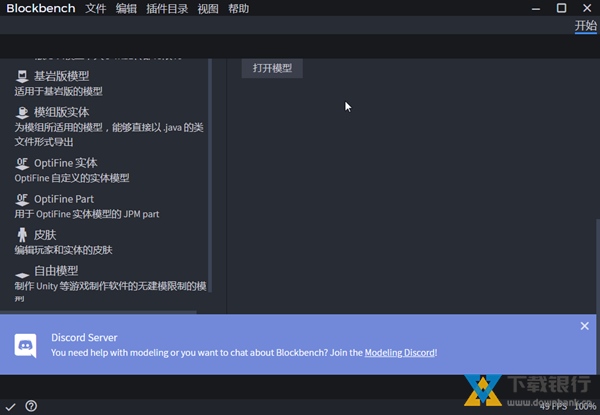Screen dimensions: 600x415
Task: Click the 打开模型 button
Action: 272,68
